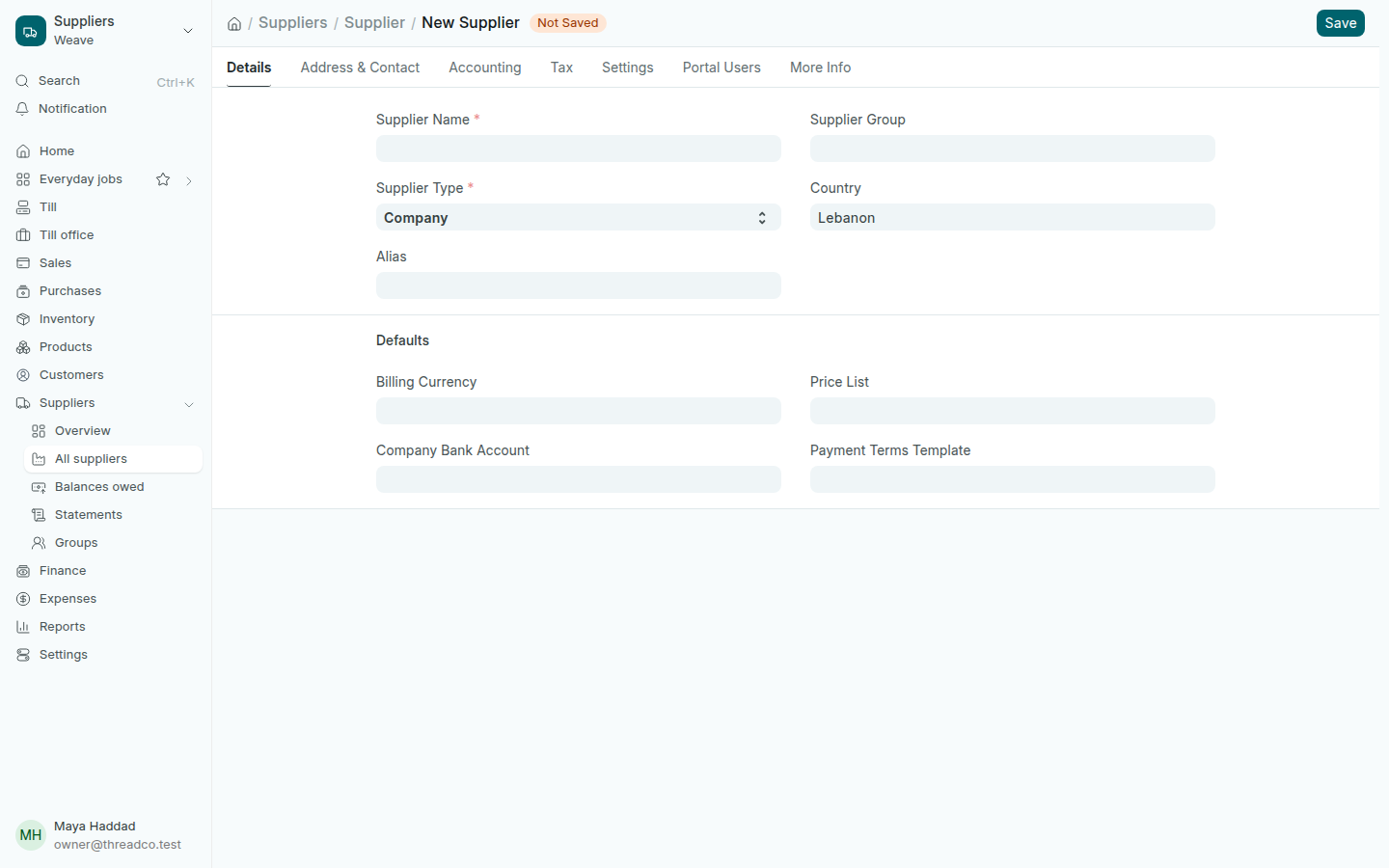Open the More Info tab

tap(820, 68)
